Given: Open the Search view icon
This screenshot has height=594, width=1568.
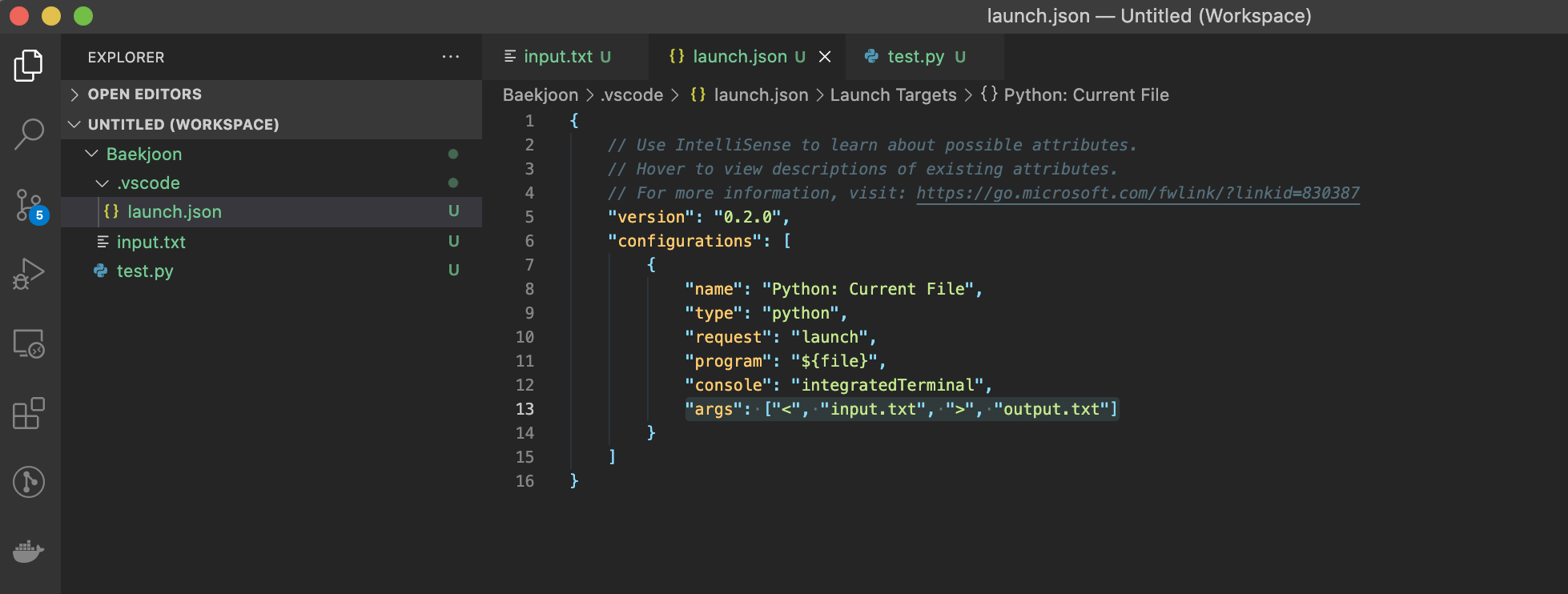Looking at the screenshot, I should pos(29,134).
